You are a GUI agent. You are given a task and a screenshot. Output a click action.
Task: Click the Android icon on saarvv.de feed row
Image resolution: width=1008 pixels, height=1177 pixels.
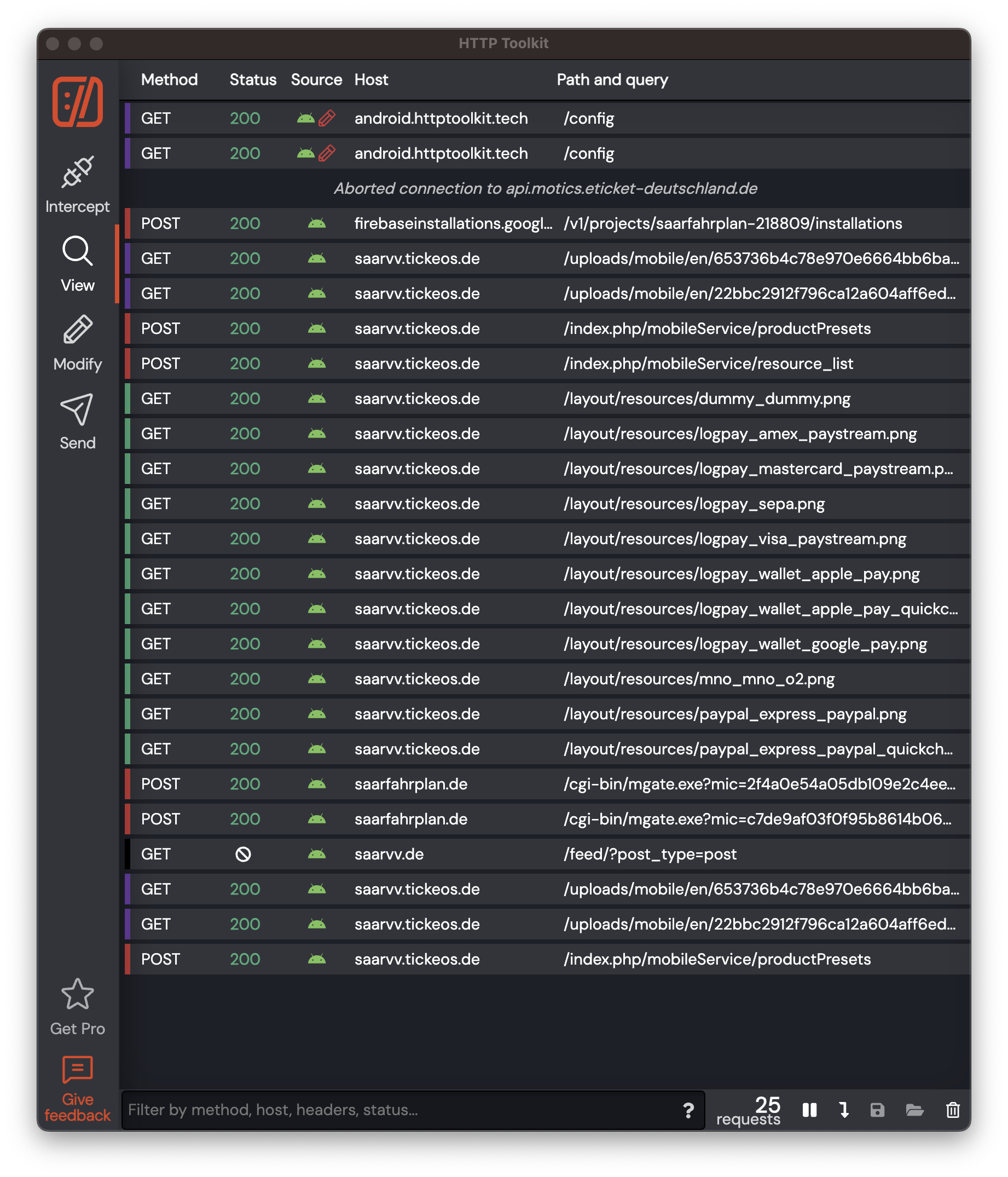(x=317, y=854)
